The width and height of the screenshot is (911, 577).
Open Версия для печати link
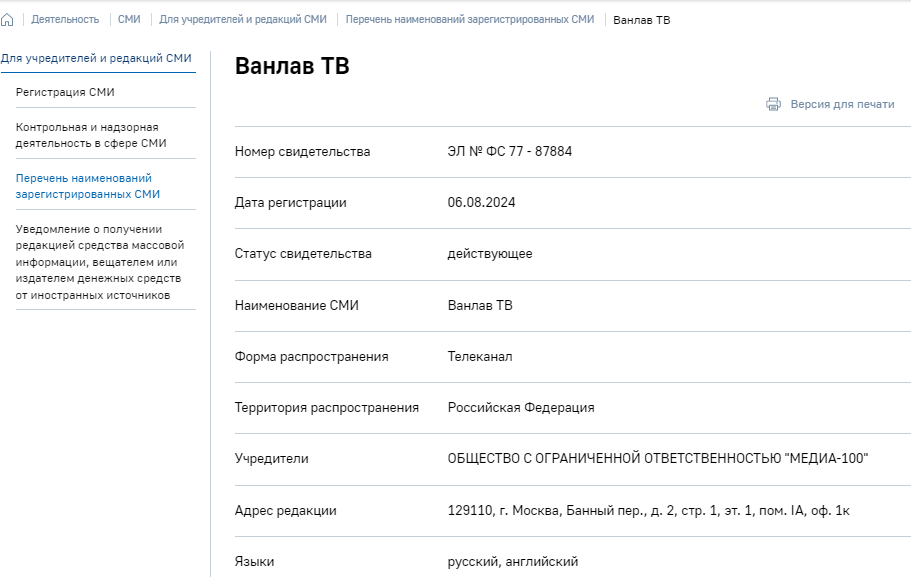click(842, 104)
